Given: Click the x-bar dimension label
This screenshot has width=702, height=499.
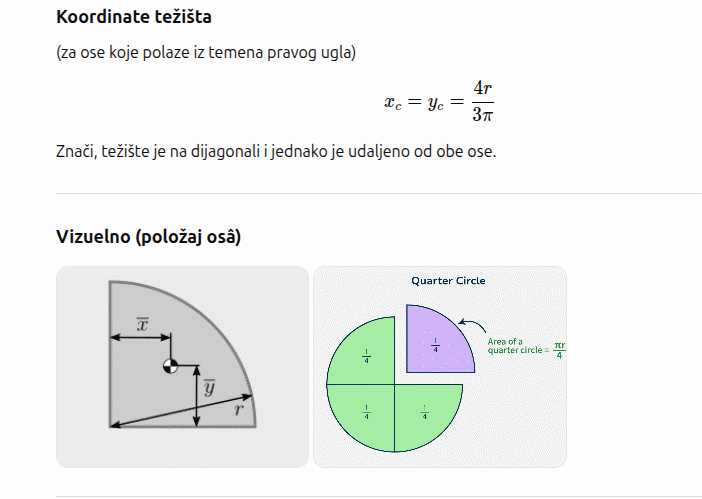Looking at the screenshot, I should coord(143,325).
